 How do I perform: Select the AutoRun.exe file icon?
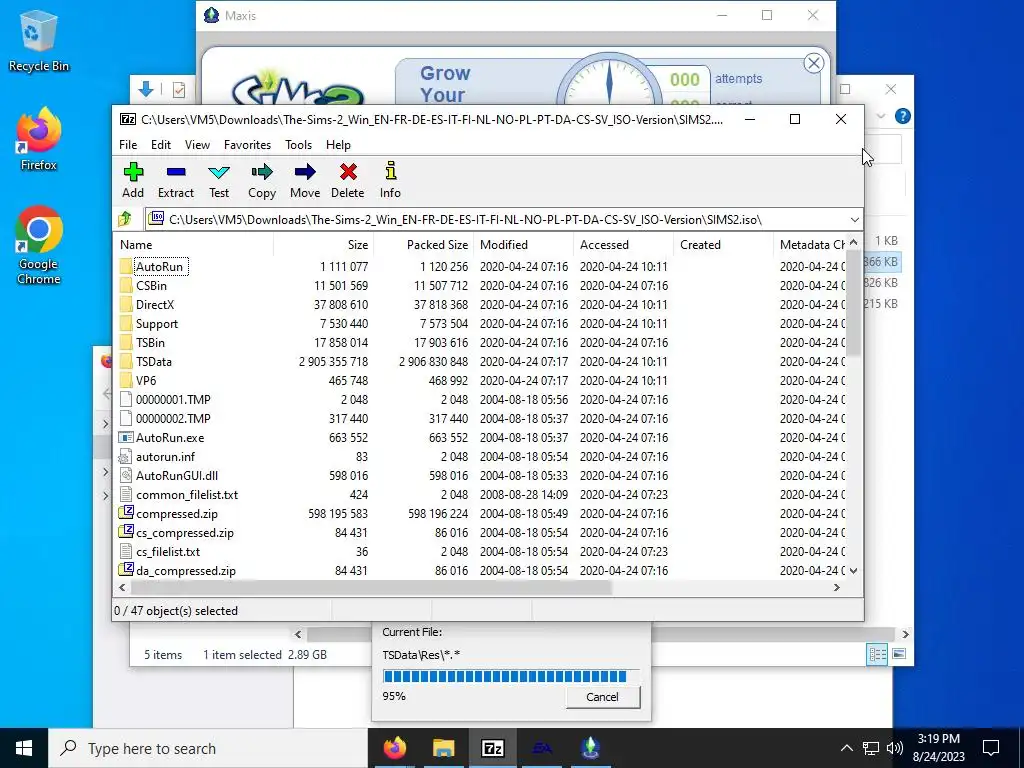pos(125,438)
